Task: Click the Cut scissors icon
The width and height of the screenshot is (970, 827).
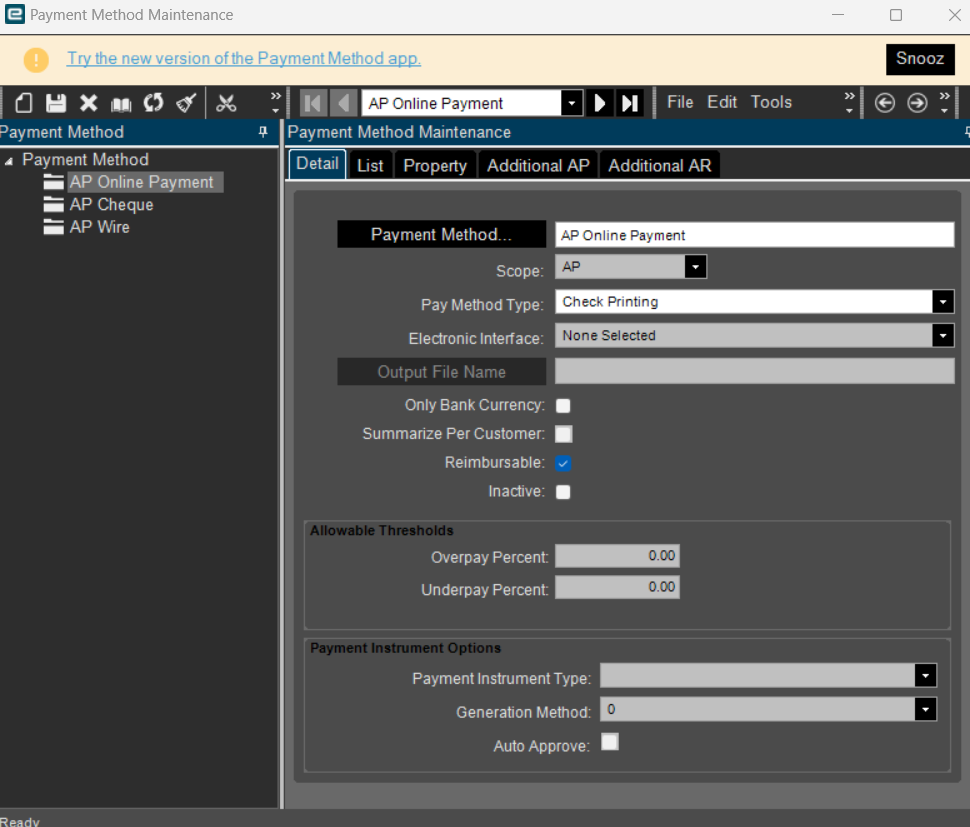Action: pos(226,103)
